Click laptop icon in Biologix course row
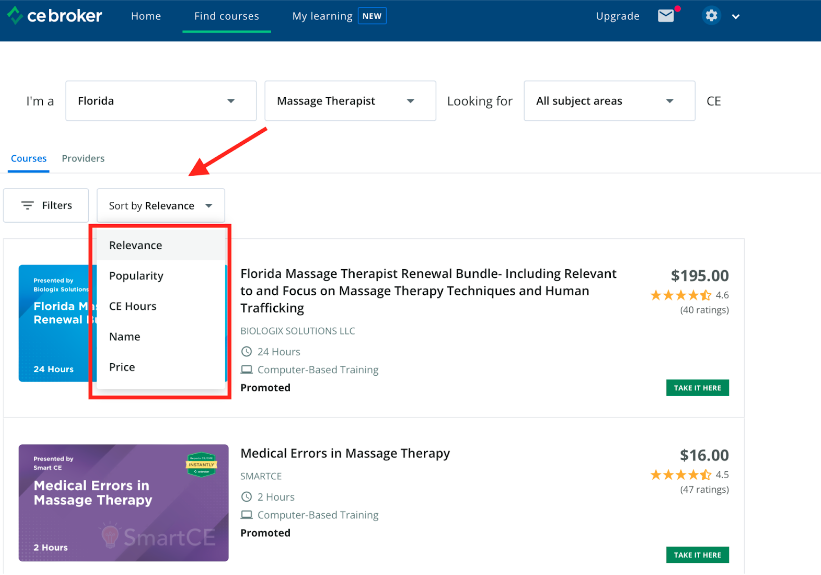The image size is (821, 575). tap(246, 370)
